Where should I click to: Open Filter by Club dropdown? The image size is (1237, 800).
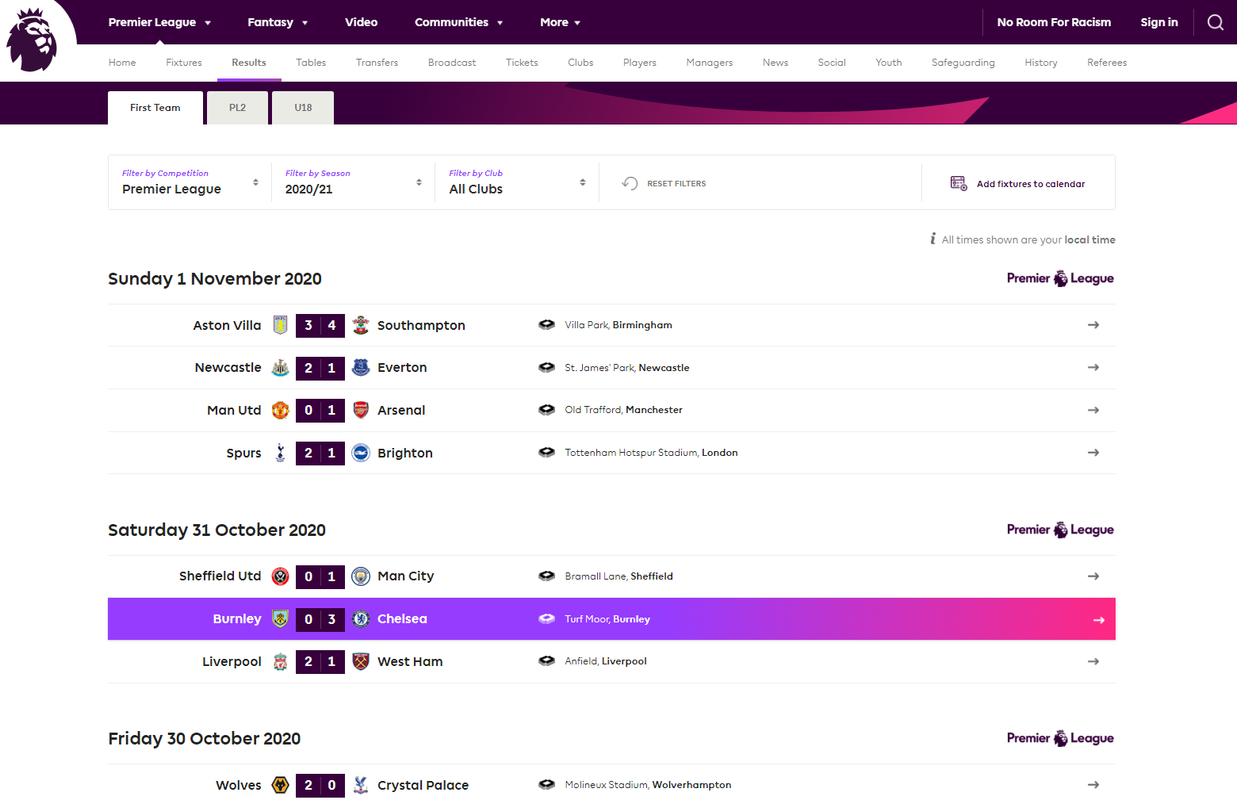click(518, 182)
